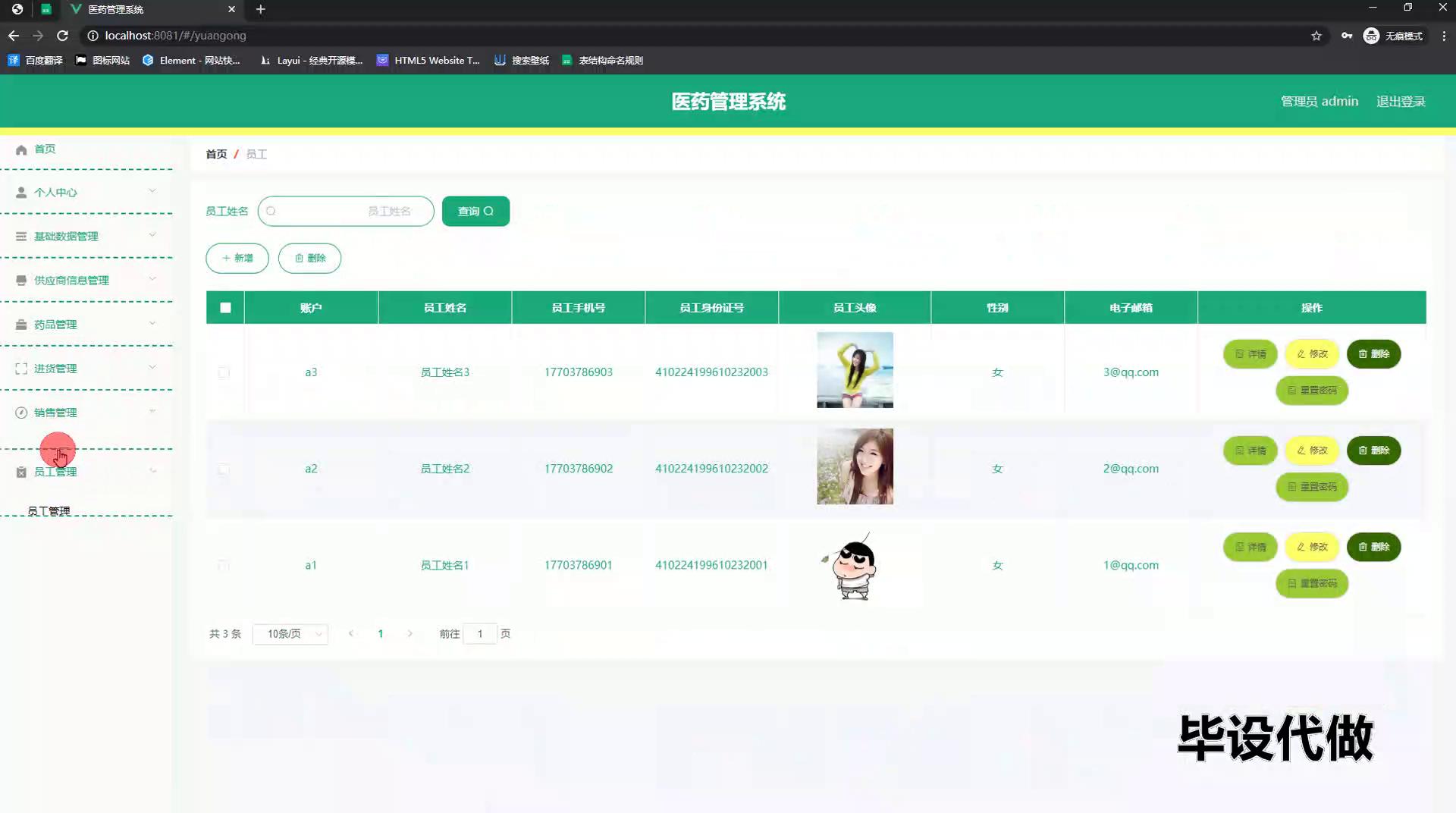
Task: Reload the page with the refresh icon
Action: click(x=63, y=36)
